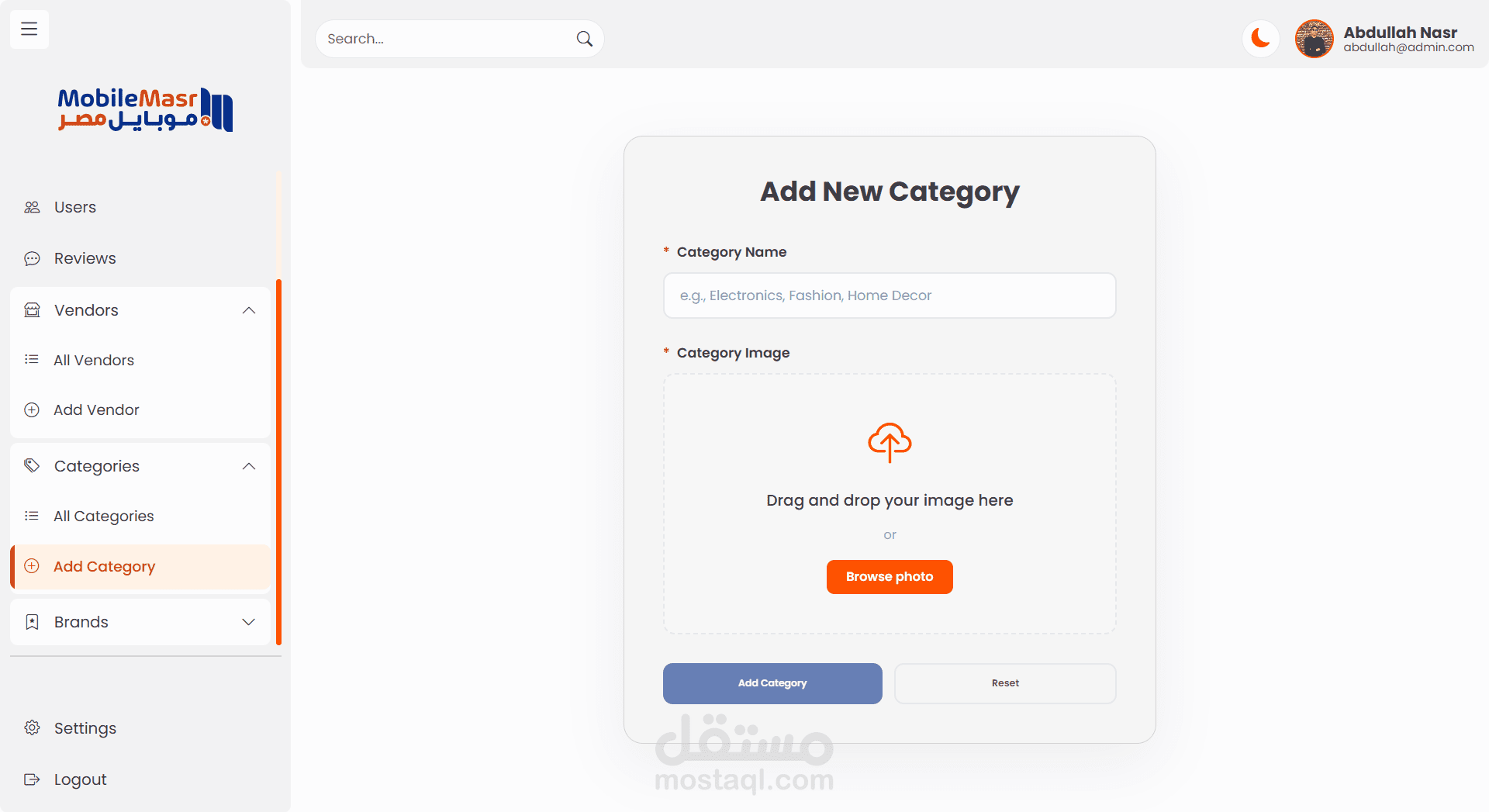1489x812 pixels.
Task: Open Abdullah Nasr profile avatar
Action: [1314, 39]
